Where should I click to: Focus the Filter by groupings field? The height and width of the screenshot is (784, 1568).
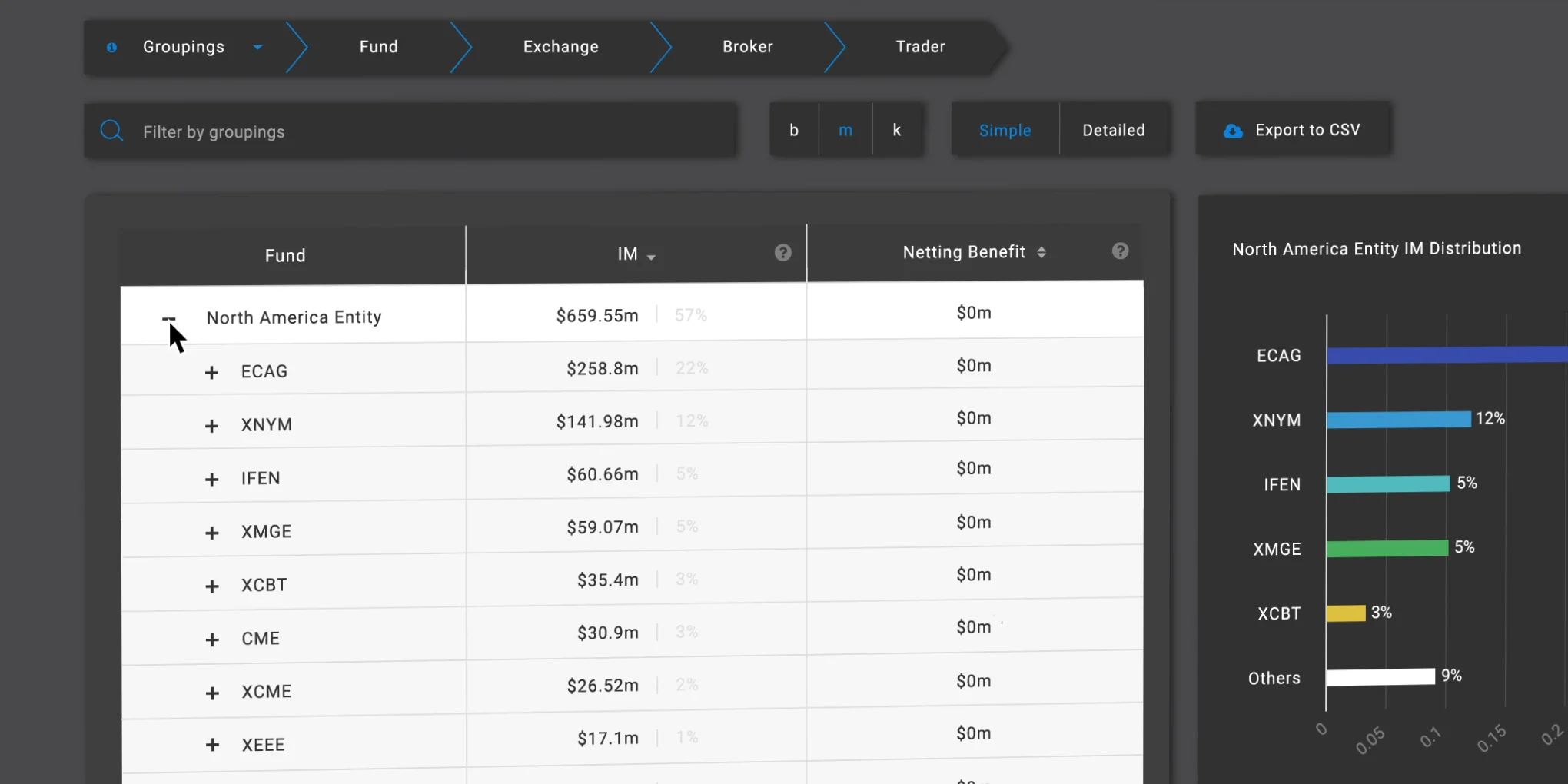tap(411, 131)
